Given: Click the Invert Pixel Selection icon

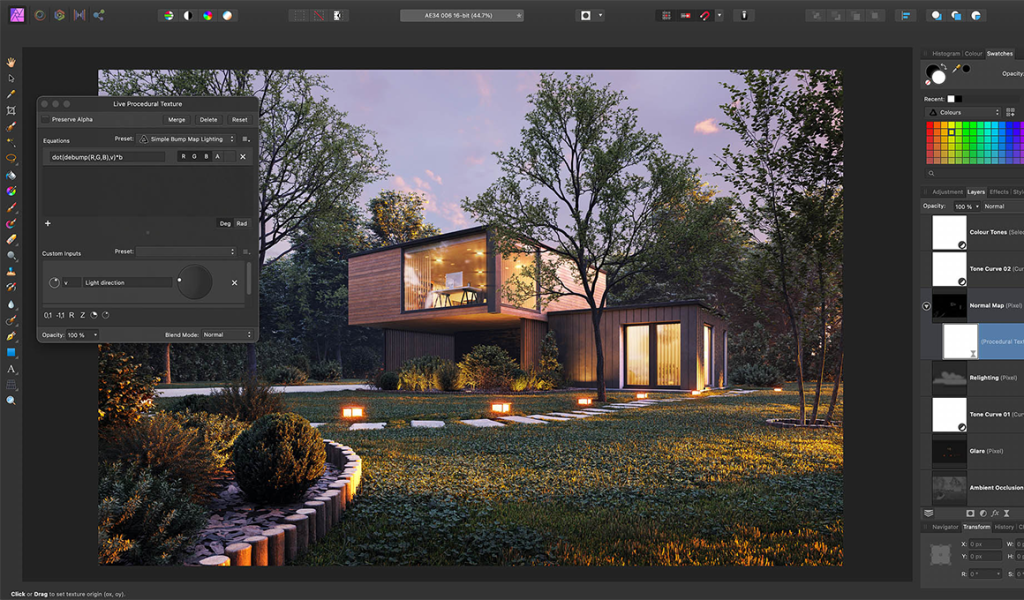Looking at the screenshot, I should [x=338, y=16].
